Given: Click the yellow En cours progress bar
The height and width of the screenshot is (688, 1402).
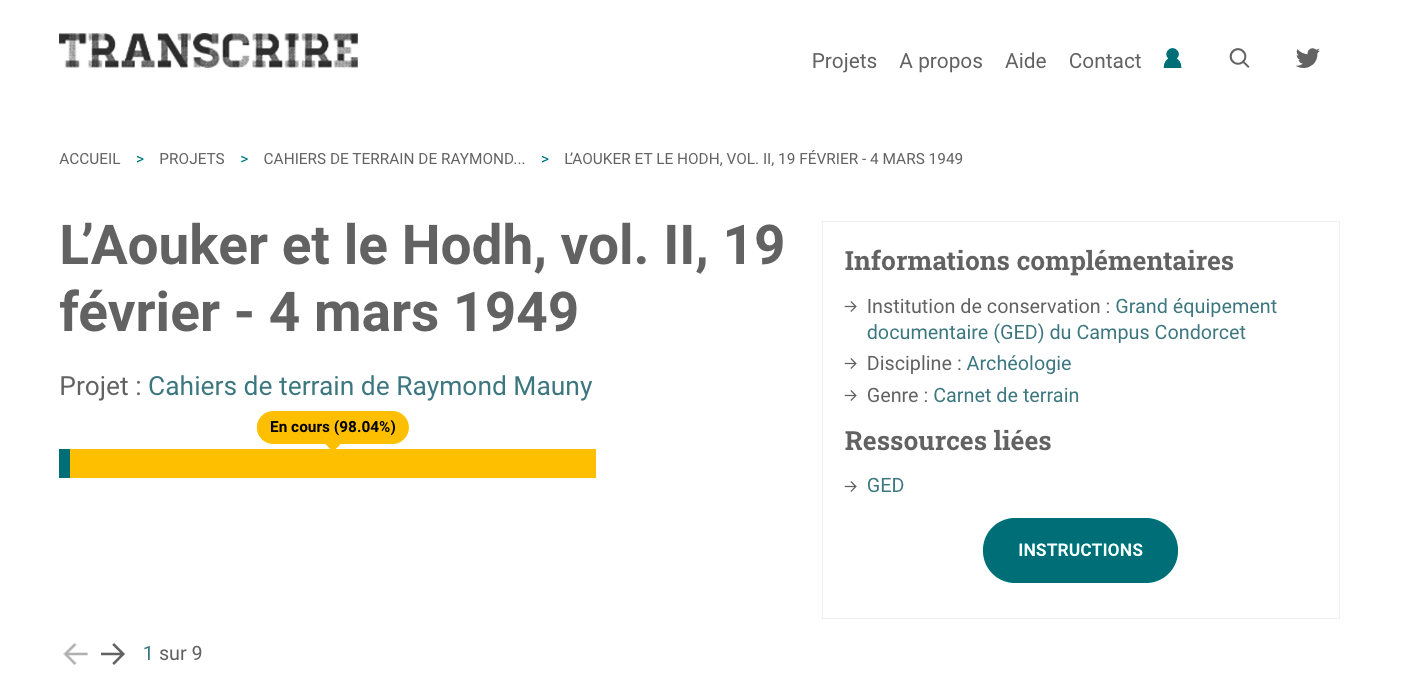Looking at the screenshot, I should 333,463.
